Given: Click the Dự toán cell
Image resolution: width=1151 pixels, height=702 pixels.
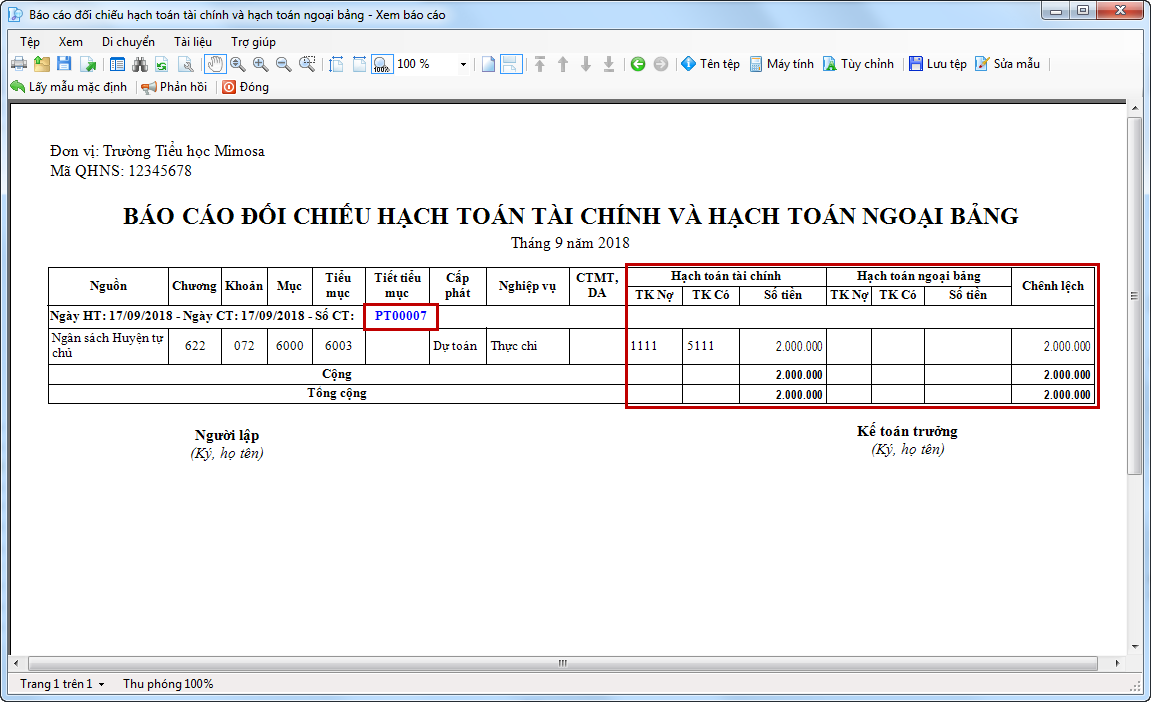Looking at the screenshot, I should point(455,346).
